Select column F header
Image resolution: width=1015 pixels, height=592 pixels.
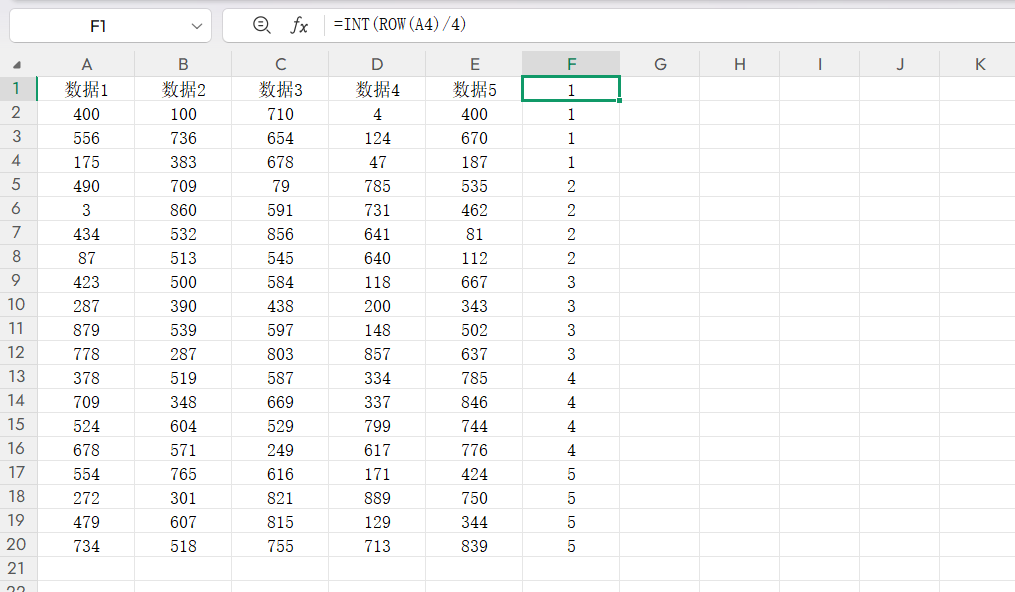pyautogui.click(x=571, y=64)
